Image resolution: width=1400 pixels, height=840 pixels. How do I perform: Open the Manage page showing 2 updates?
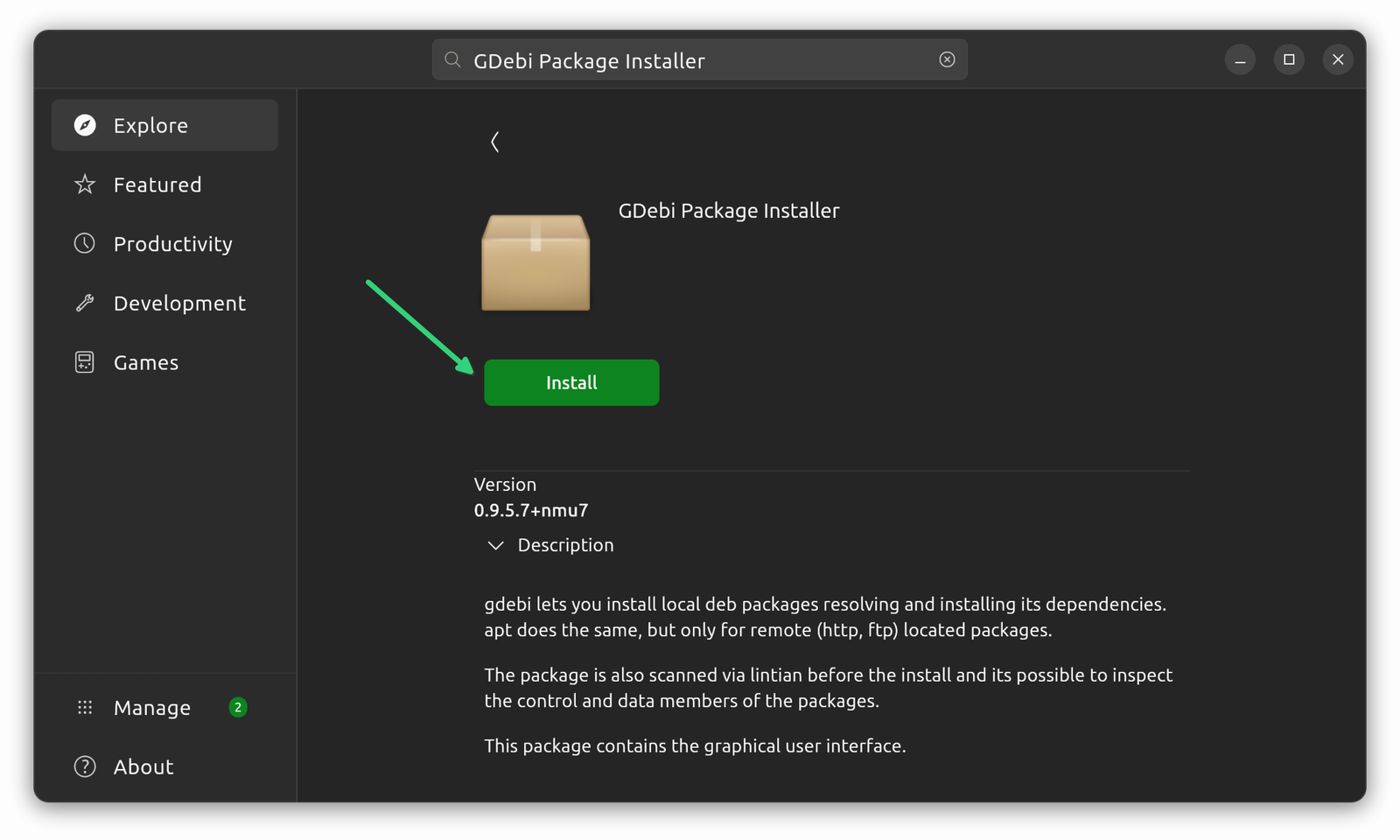[x=151, y=707]
